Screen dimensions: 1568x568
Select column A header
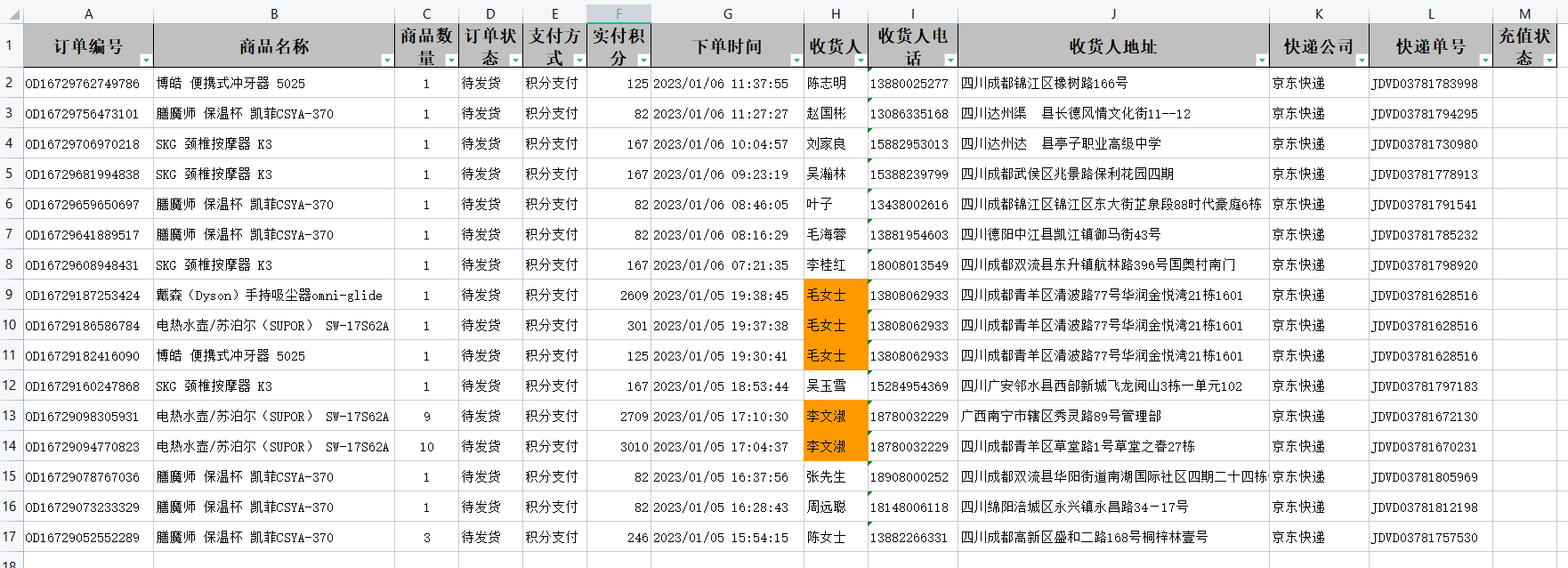point(88,13)
